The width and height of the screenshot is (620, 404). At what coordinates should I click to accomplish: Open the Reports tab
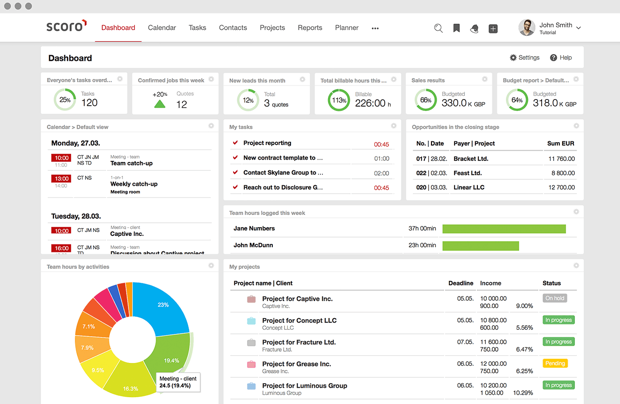click(x=310, y=28)
